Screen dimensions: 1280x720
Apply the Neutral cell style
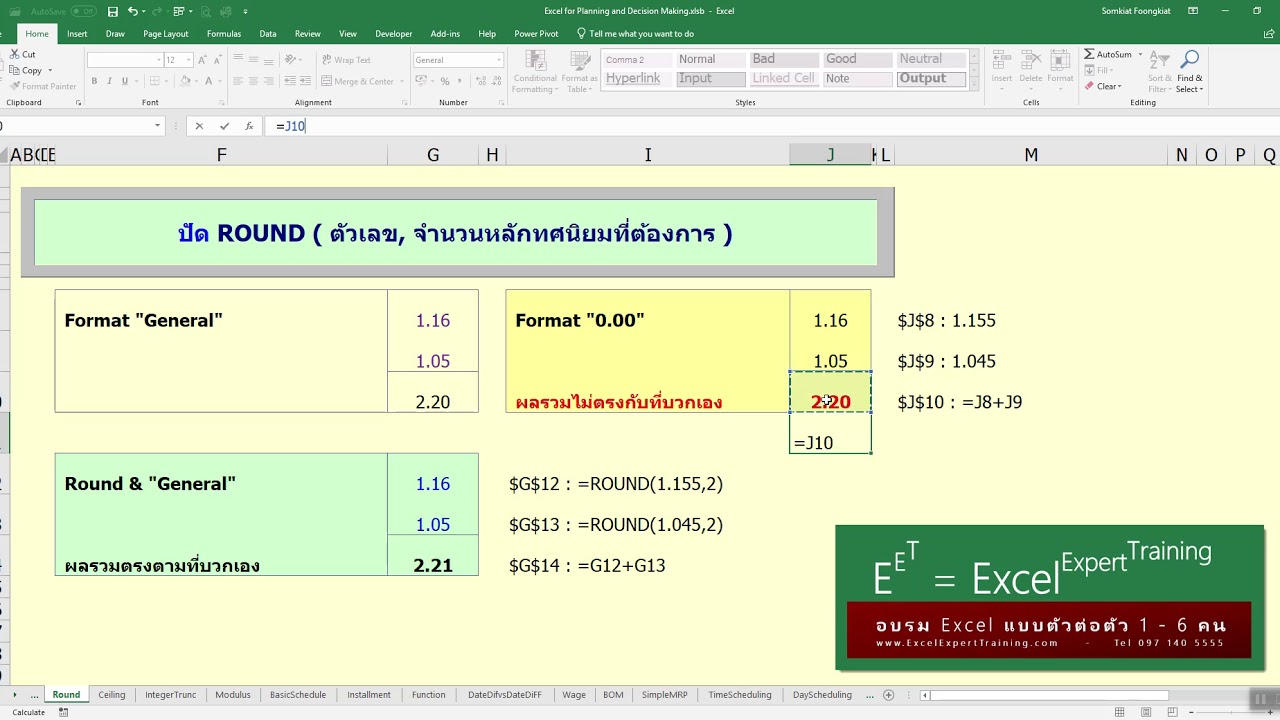click(x=930, y=59)
